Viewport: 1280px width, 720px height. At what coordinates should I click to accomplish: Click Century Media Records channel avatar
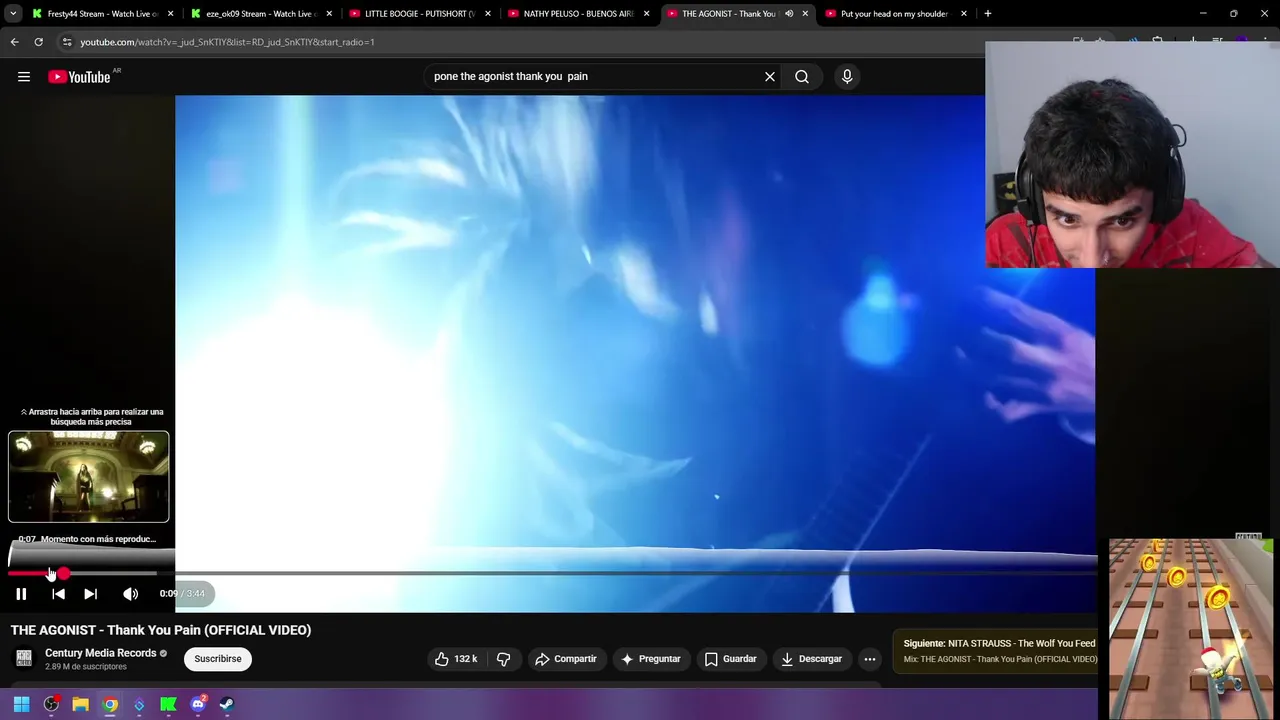coord(24,658)
